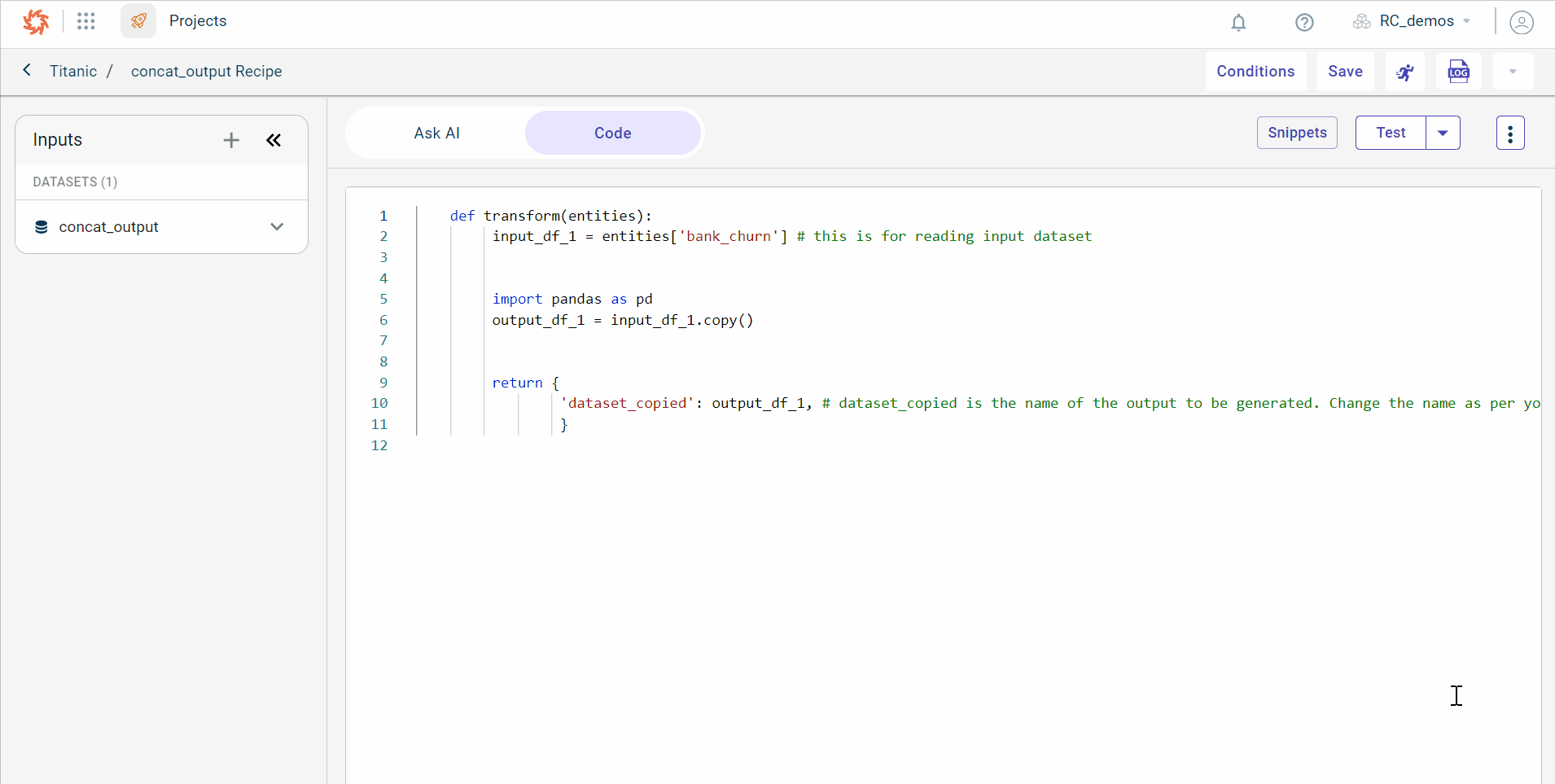This screenshot has width=1555, height=784.
Task: Open the Snippets panel
Action: coord(1296,132)
